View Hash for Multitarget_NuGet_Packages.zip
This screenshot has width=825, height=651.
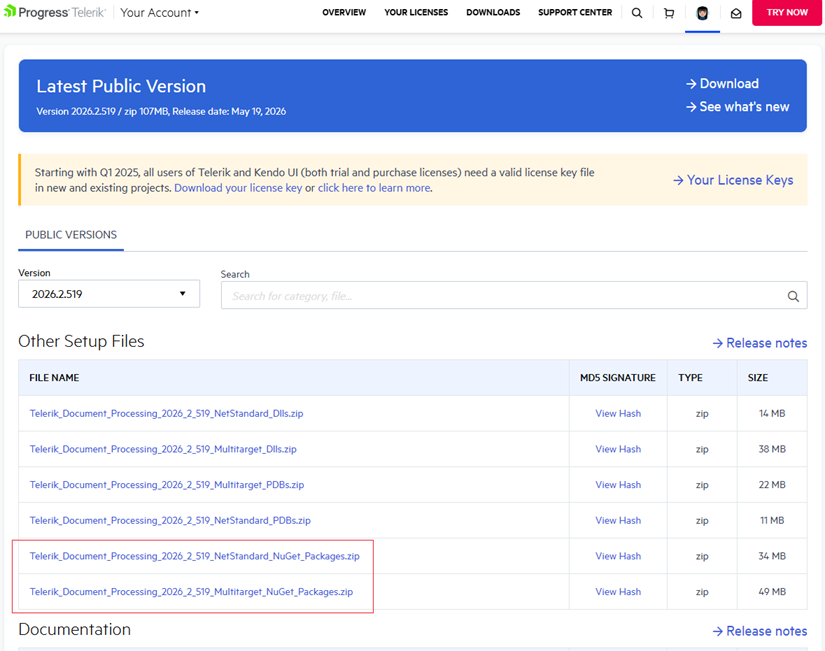(618, 592)
